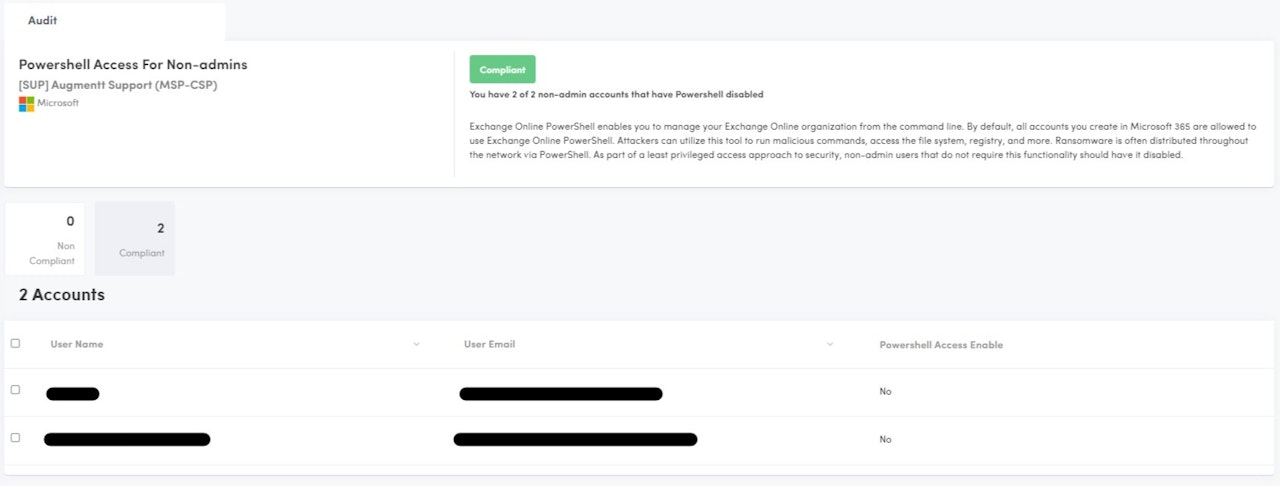1280x486 pixels.
Task: Select the Compliant count card showing 2
Action: pos(135,238)
